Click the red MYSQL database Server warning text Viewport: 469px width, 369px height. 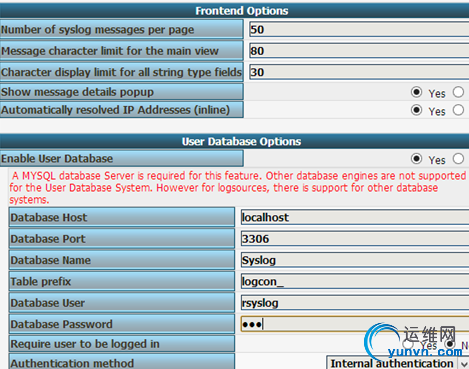(x=237, y=187)
